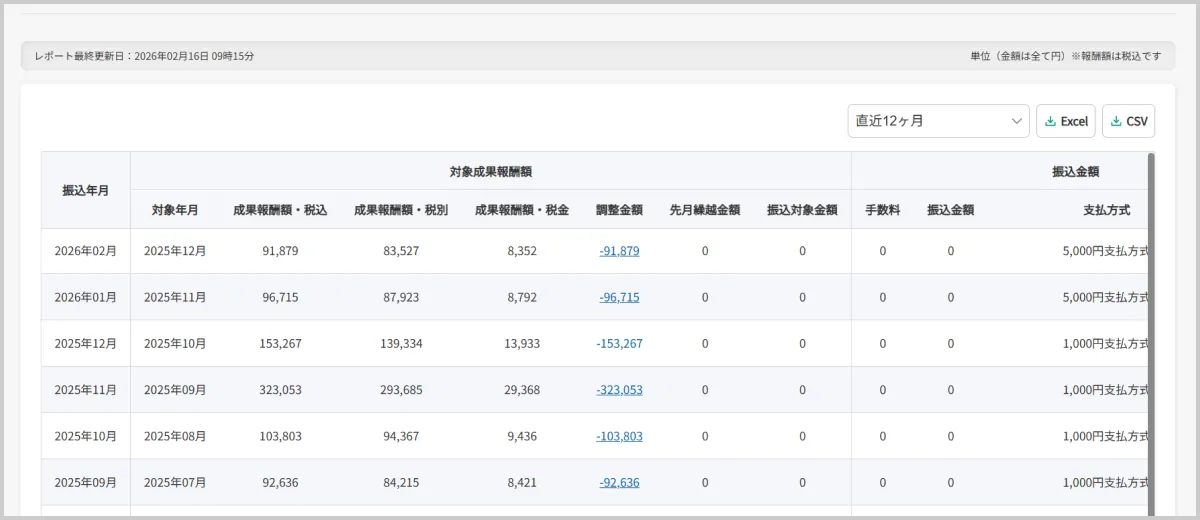Click the 139,334 tax-excluded amount

click(401, 343)
